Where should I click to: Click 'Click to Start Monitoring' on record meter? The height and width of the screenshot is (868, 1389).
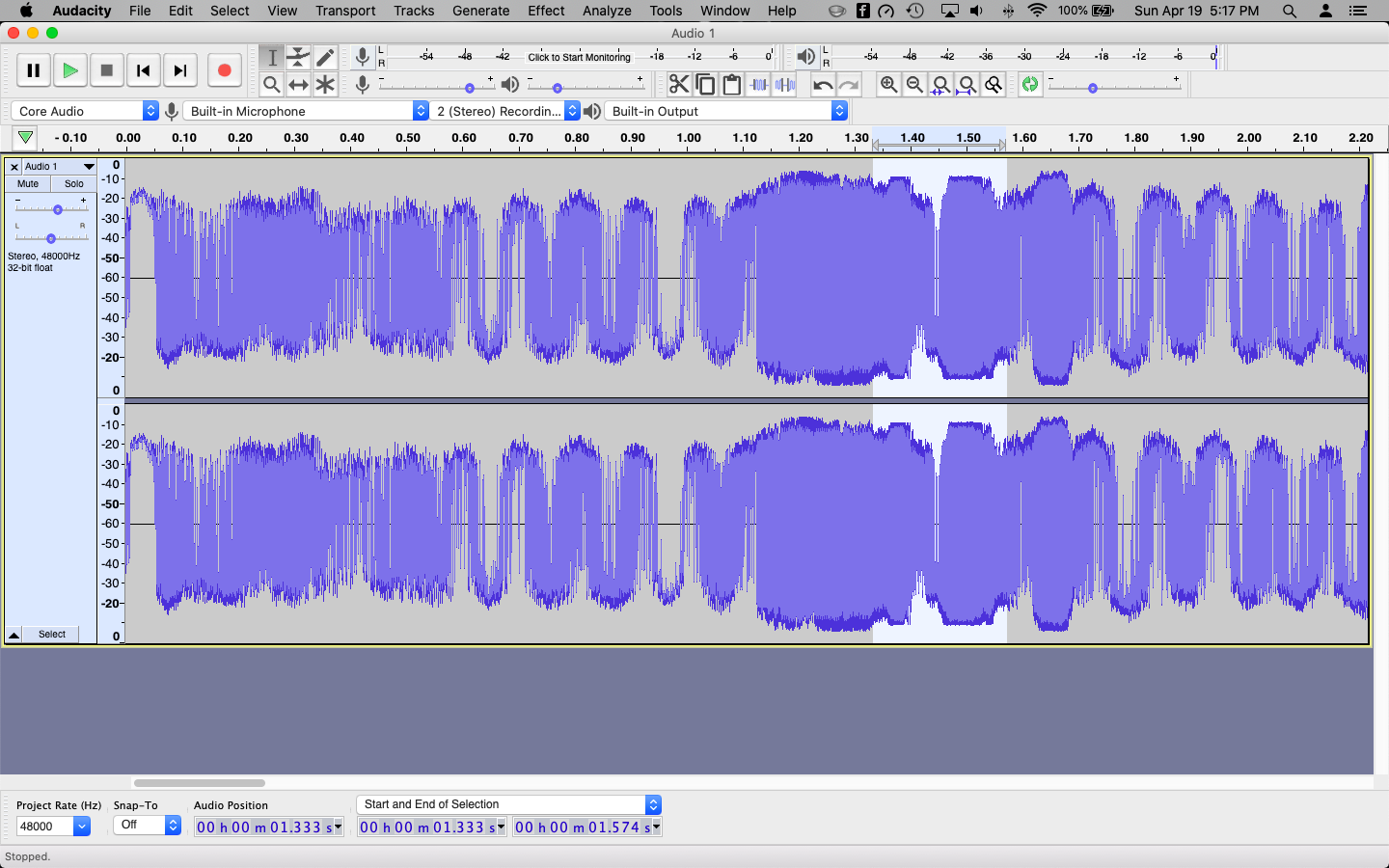(579, 57)
